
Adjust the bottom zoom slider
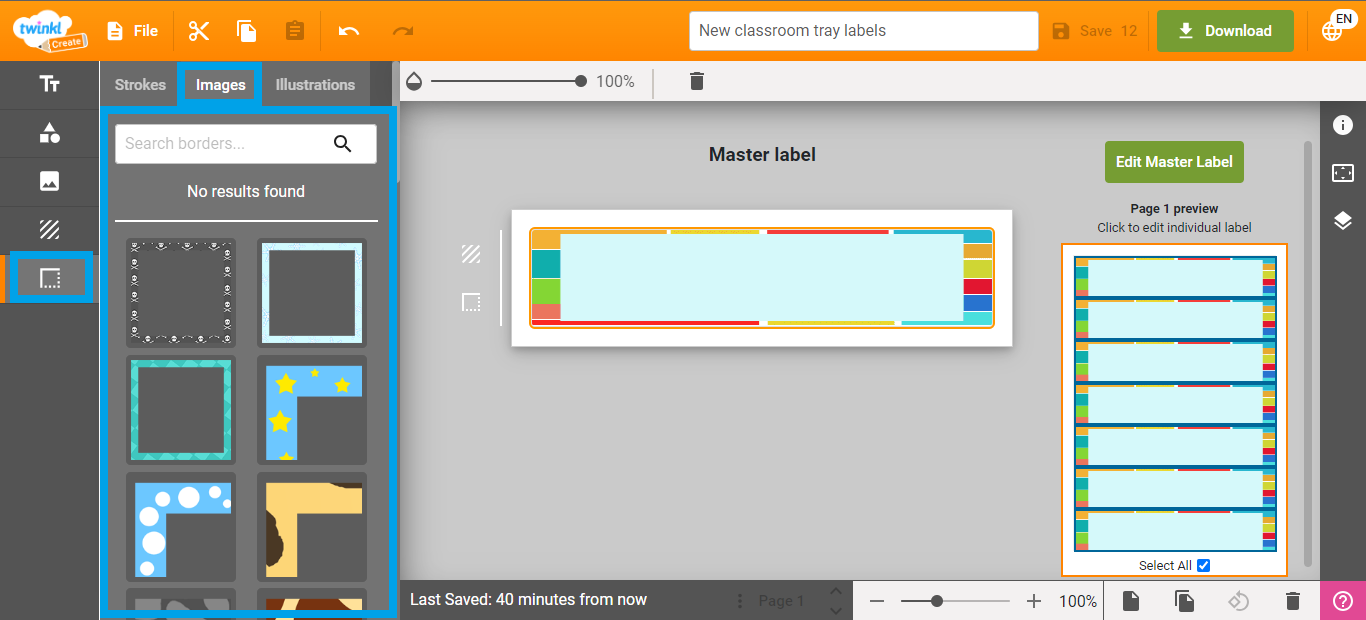[x=955, y=601]
